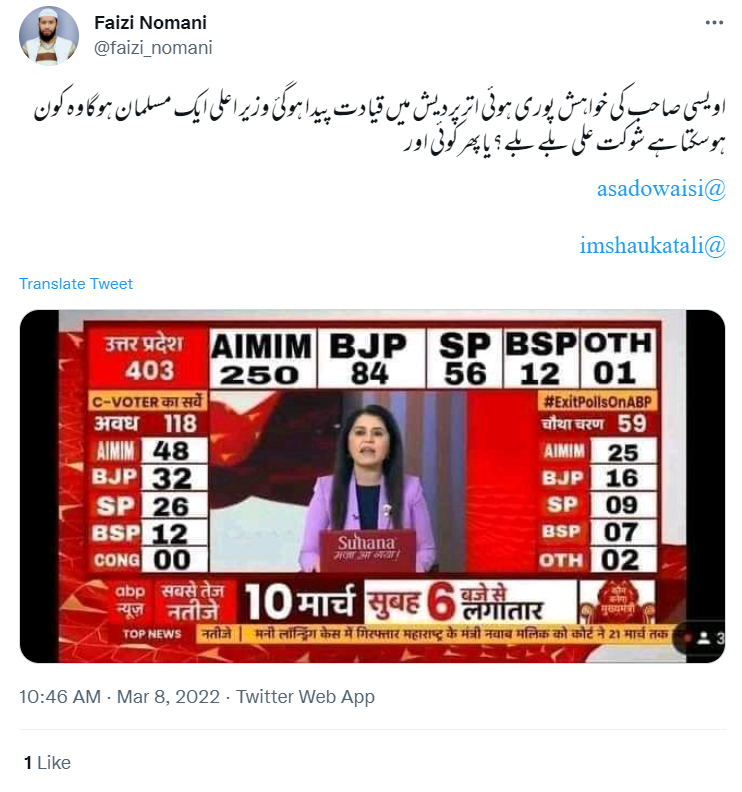
Task: View who liked via 1 Like
Action: pos(47,763)
